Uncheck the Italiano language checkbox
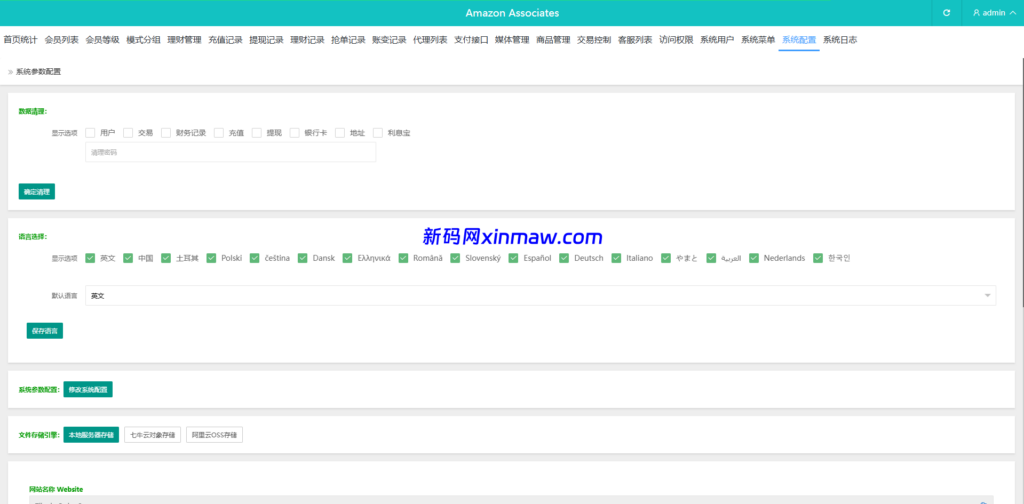 tap(616, 258)
